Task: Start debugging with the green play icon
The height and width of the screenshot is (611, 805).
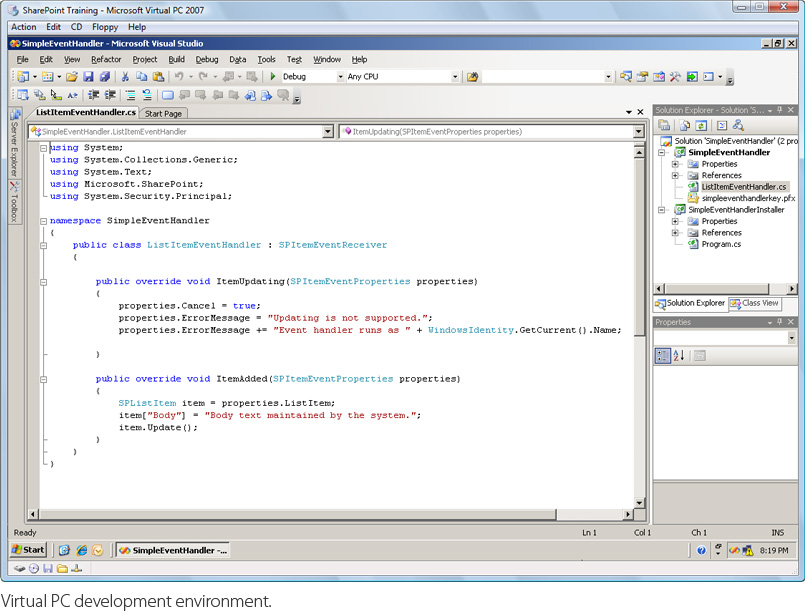Action: (x=273, y=77)
